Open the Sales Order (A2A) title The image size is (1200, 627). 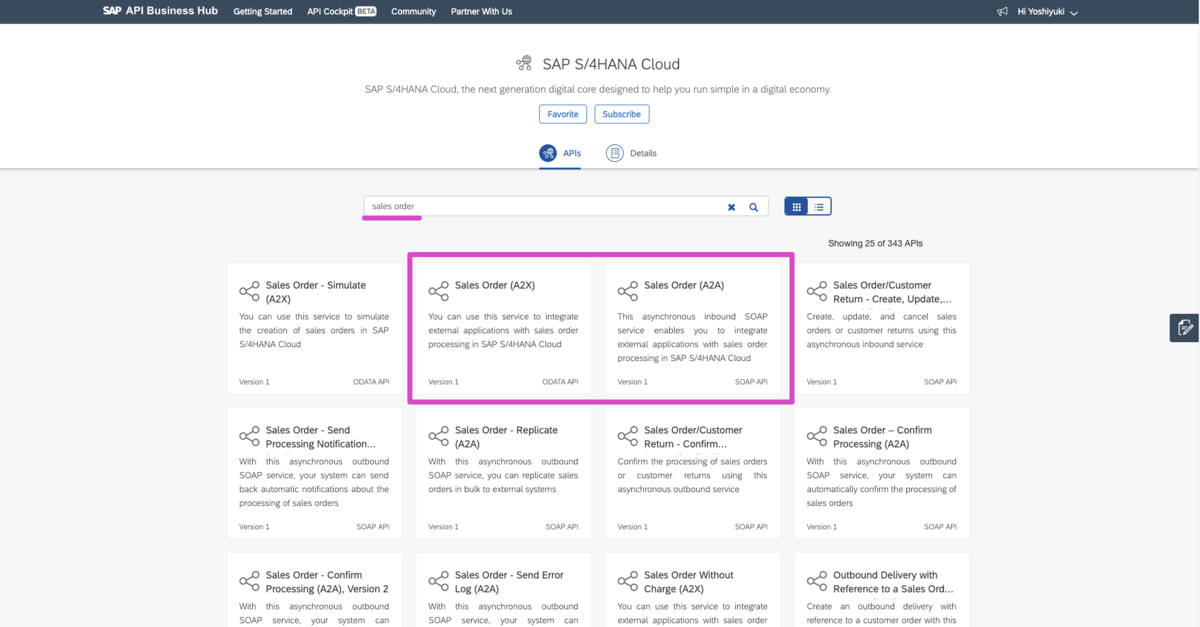tap(684, 285)
